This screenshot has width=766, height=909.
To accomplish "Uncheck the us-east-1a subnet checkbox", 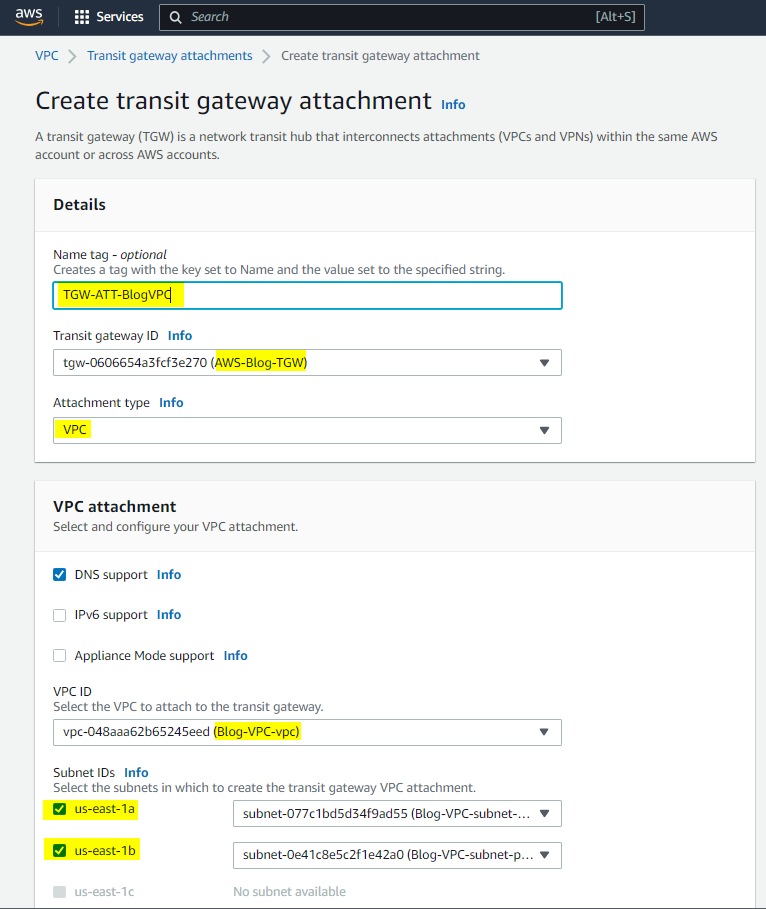I will click(60, 809).
